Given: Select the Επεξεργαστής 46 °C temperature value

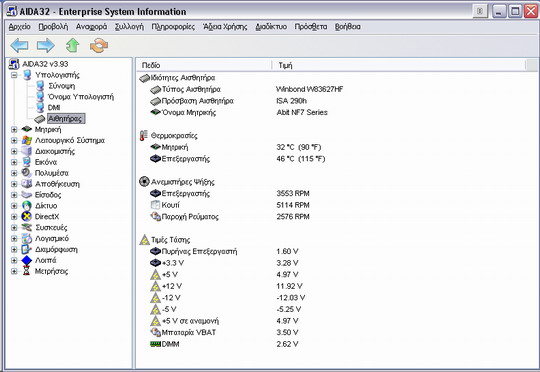Looking at the screenshot, I should coord(301,159).
